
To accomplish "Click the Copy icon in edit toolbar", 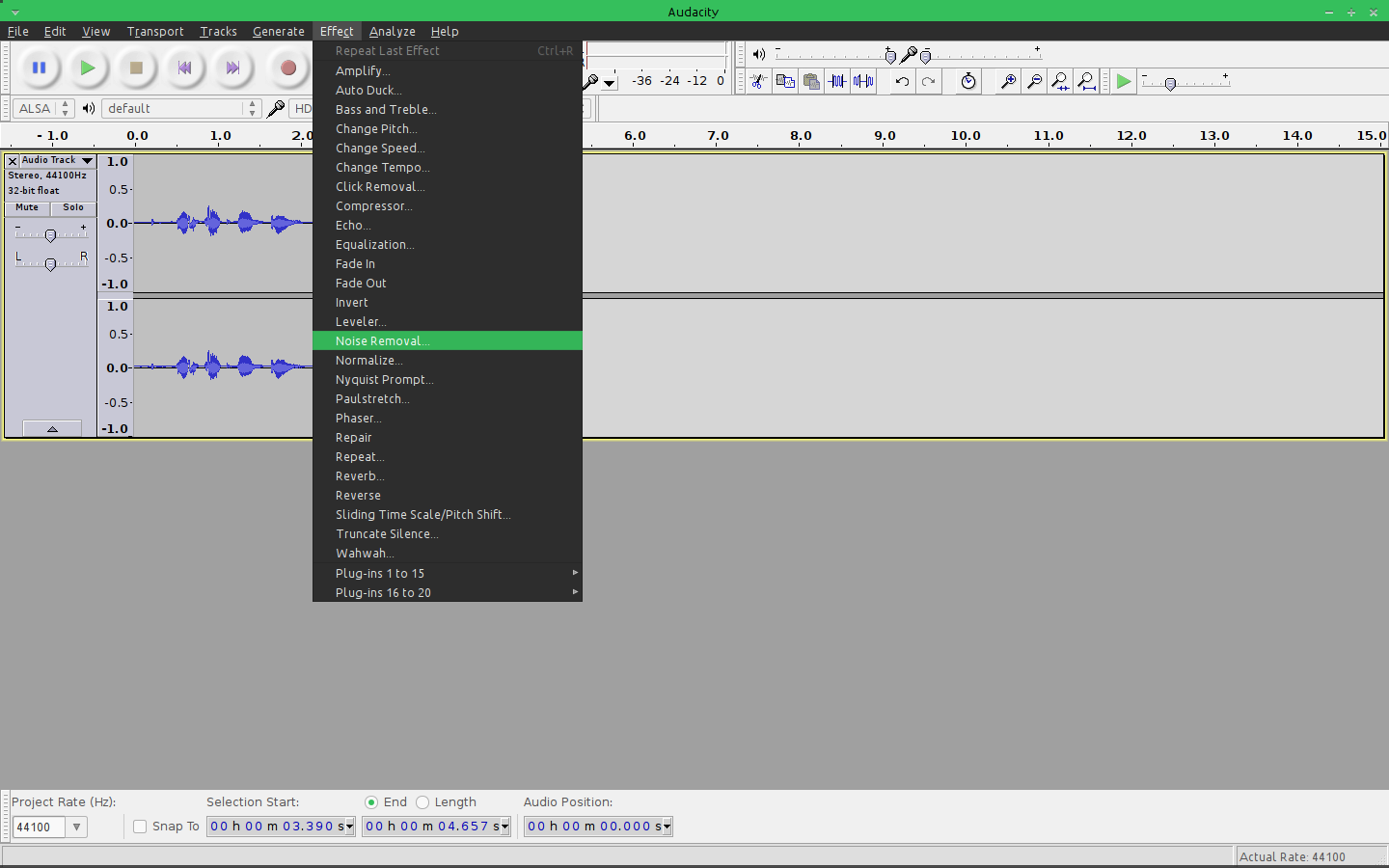I will point(785,81).
